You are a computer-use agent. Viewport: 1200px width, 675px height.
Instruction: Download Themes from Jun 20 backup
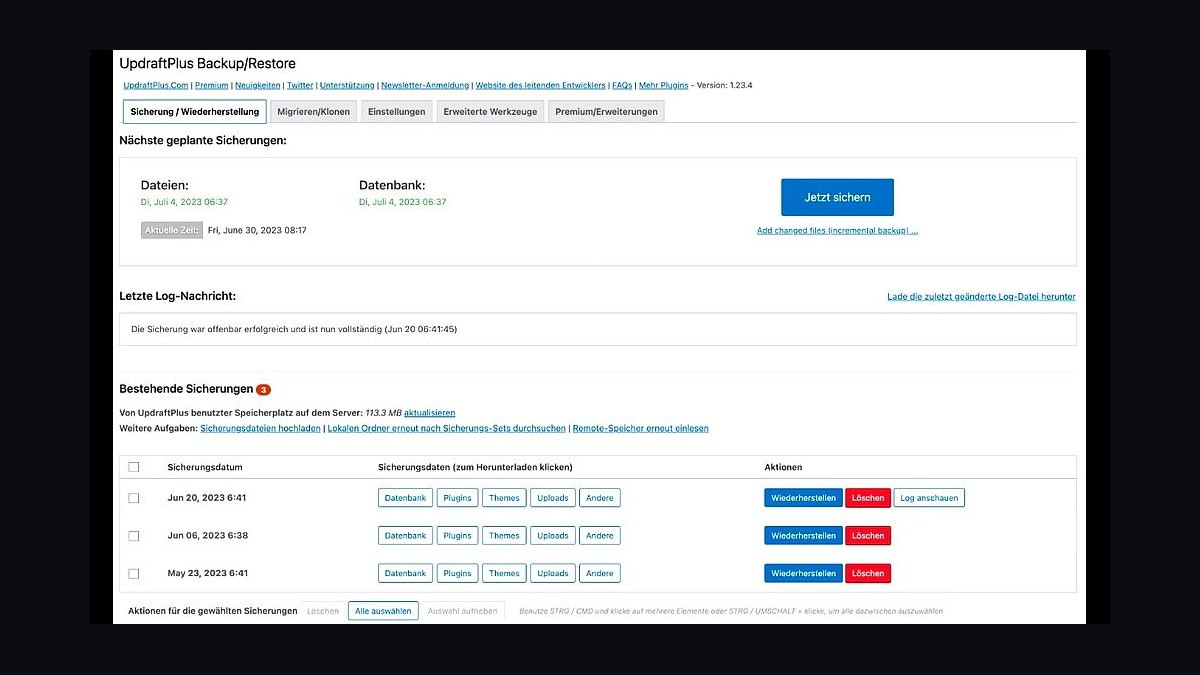(504, 497)
